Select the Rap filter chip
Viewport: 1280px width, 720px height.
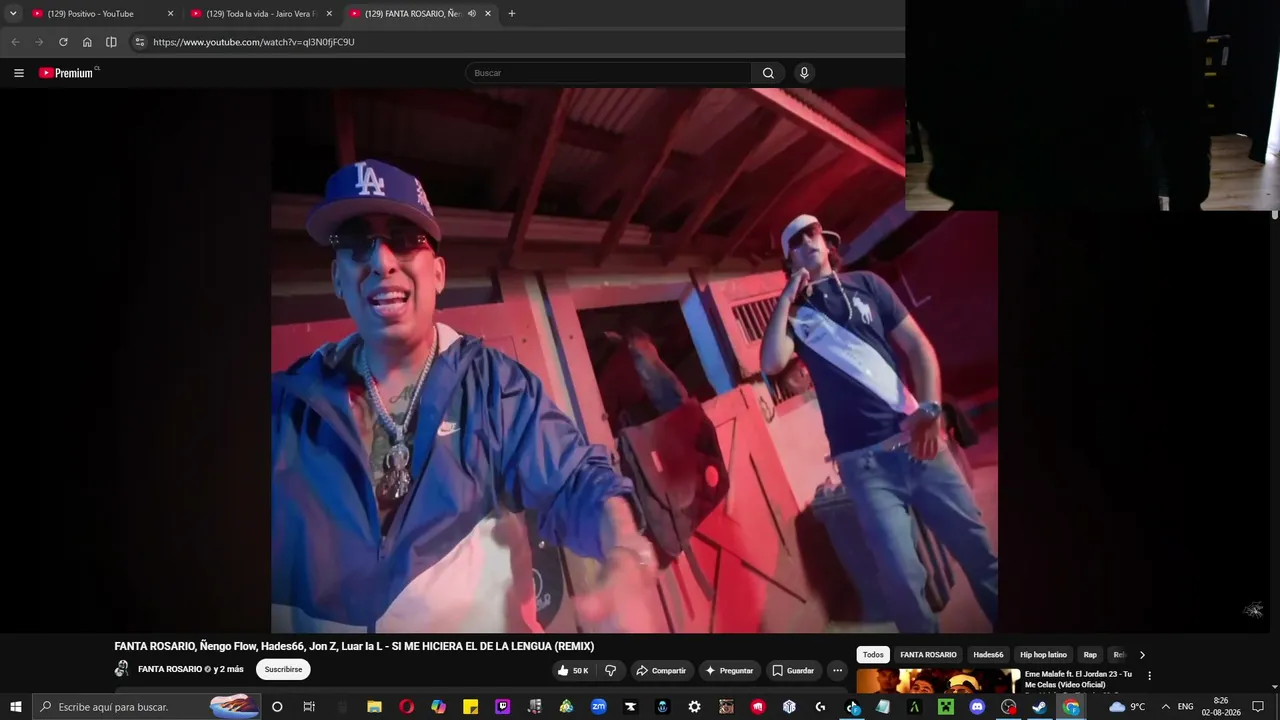pos(1090,655)
